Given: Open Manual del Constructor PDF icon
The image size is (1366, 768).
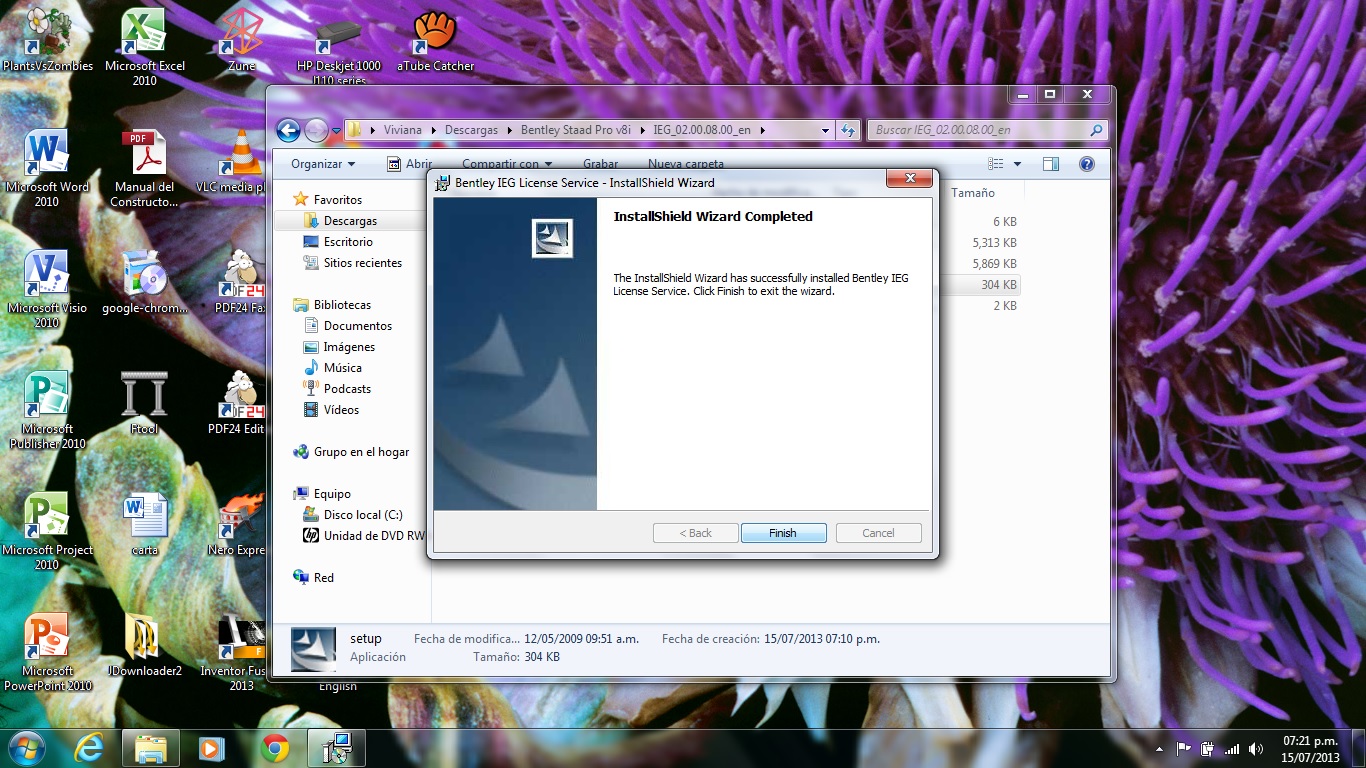Looking at the screenshot, I should (x=145, y=168).
